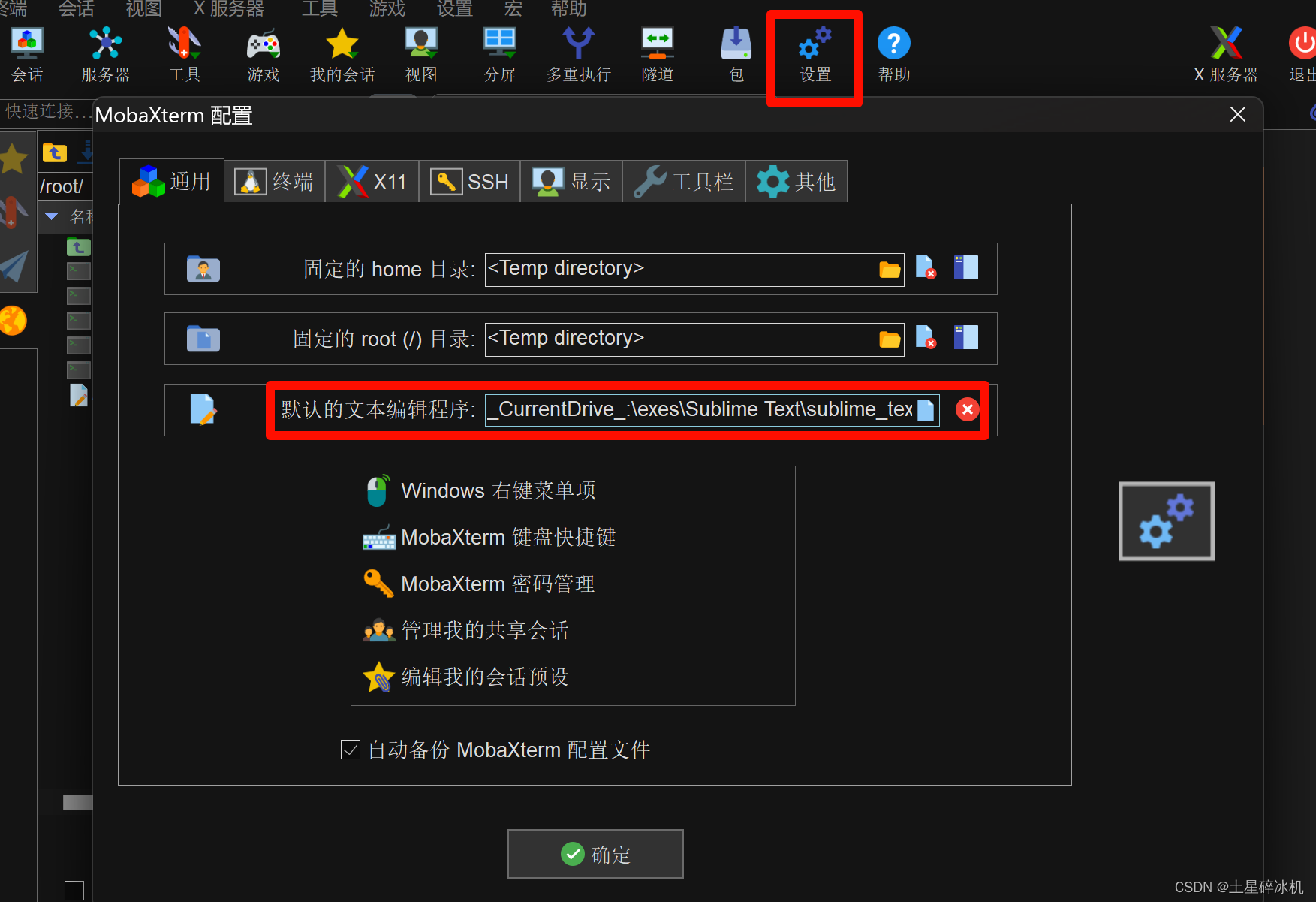Reset the fixed home directory path

[x=926, y=268]
